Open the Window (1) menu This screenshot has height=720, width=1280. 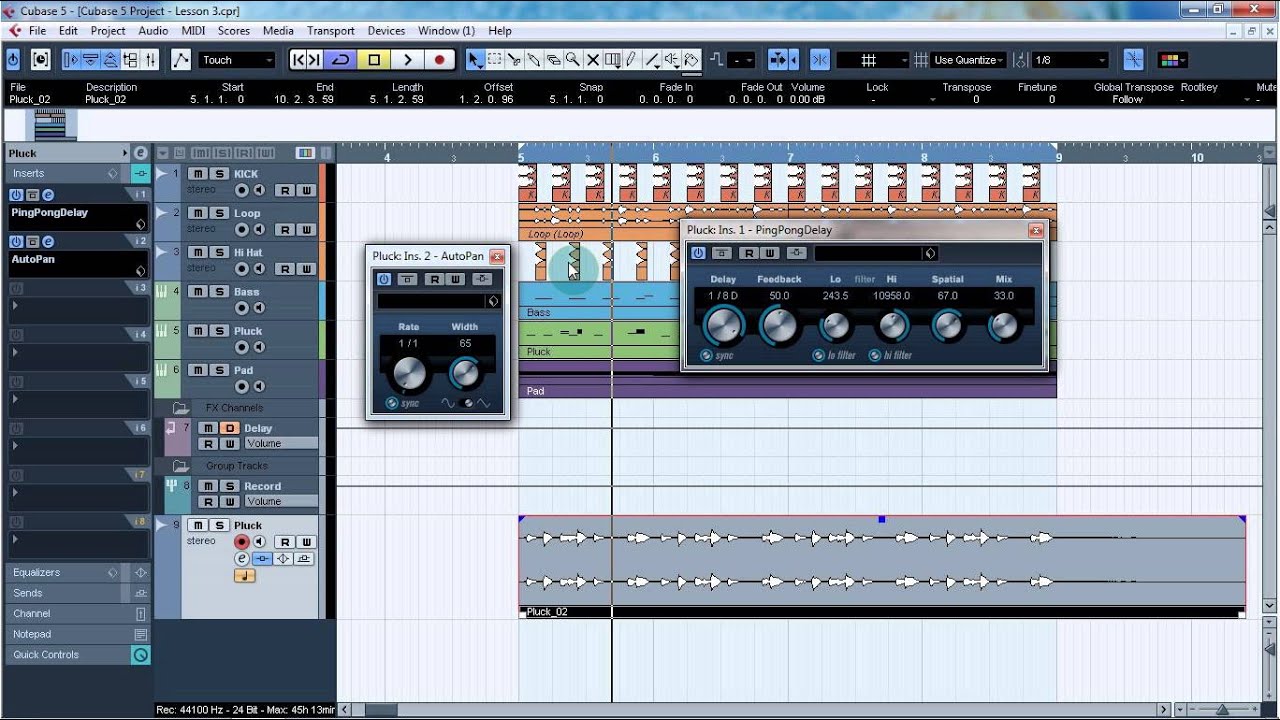point(446,31)
